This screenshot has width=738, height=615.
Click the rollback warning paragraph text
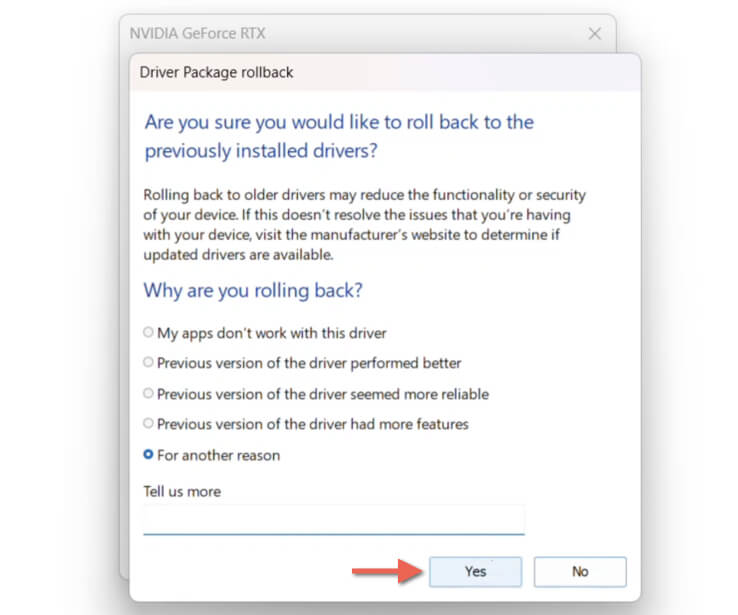point(364,225)
